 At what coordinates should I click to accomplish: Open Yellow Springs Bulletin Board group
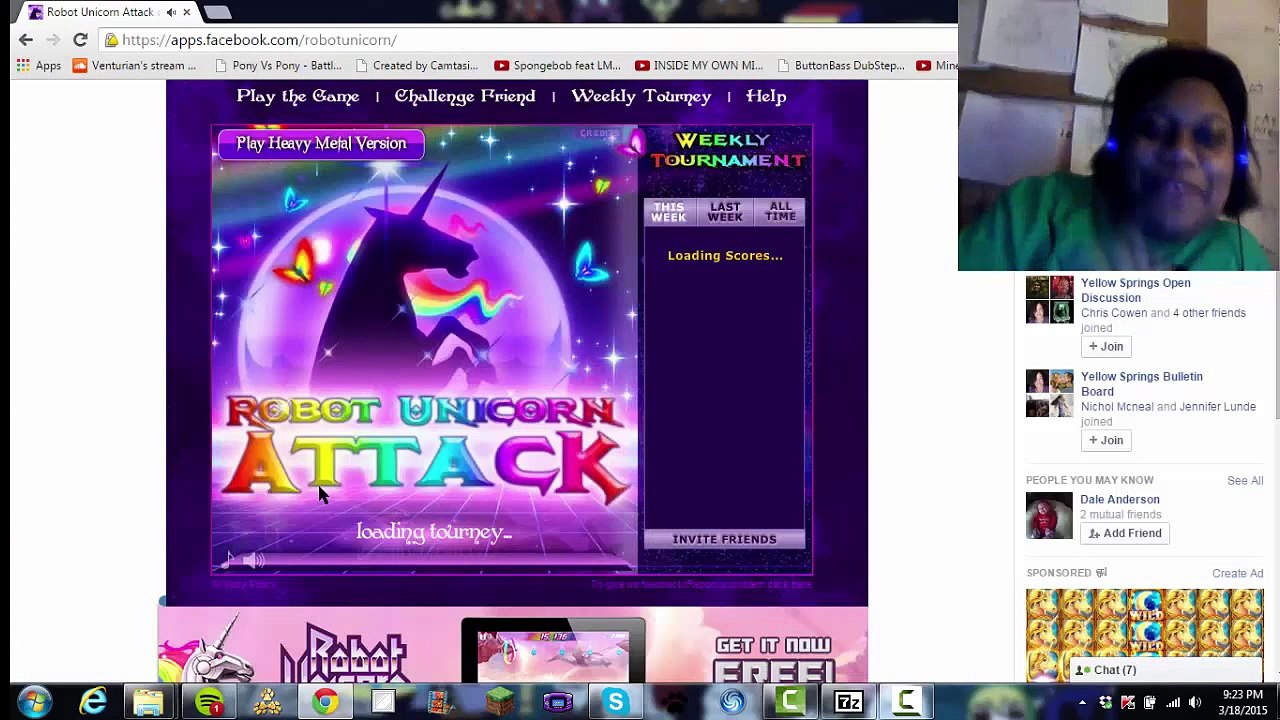[x=1141, y=384]
